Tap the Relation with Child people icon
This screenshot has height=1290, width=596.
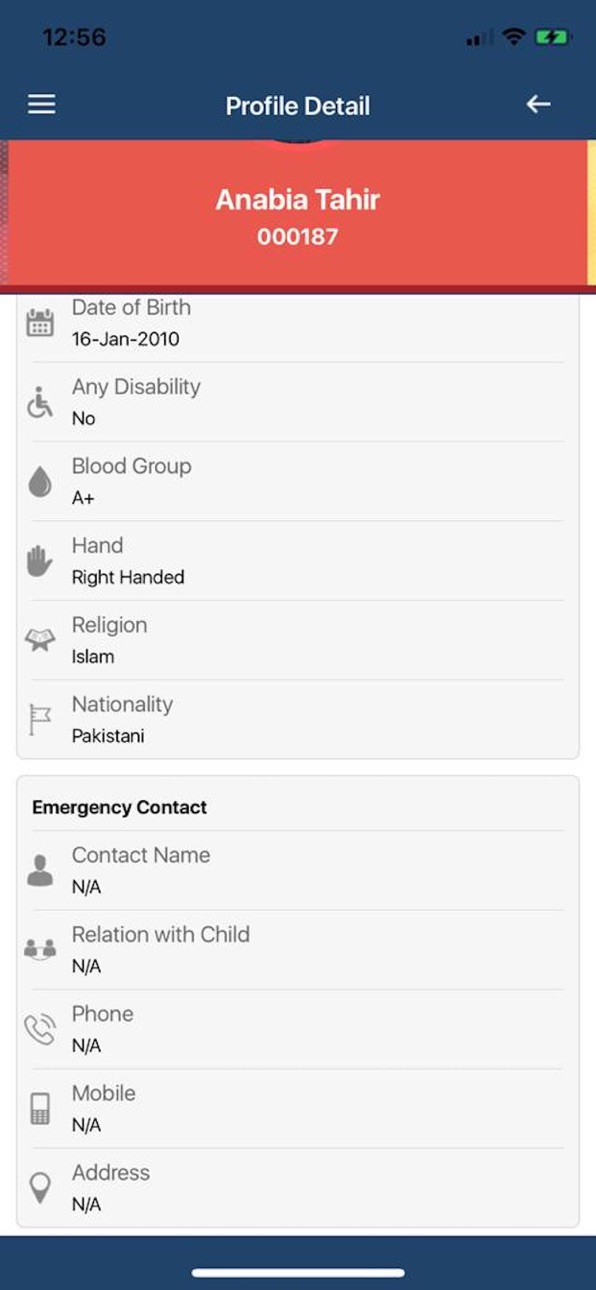pyautogui.click(x=40, y=950)
